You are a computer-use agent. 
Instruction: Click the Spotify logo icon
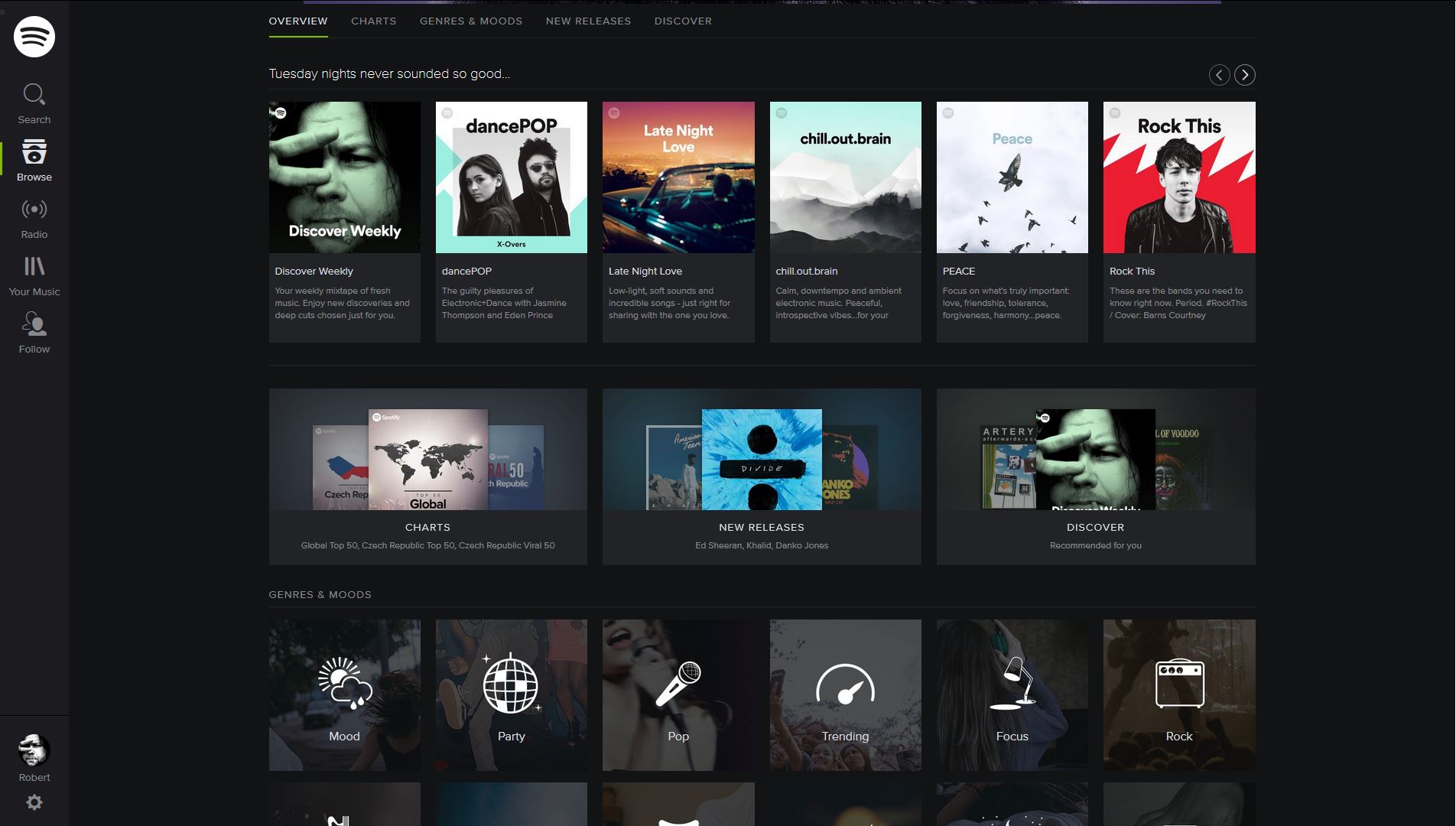point(34,36)
